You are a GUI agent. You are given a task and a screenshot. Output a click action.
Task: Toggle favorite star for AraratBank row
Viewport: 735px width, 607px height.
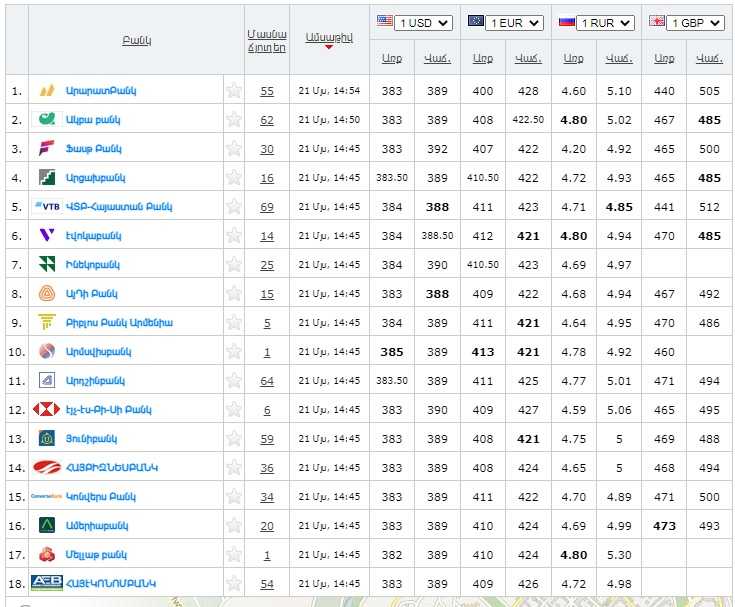coord(234,91)
